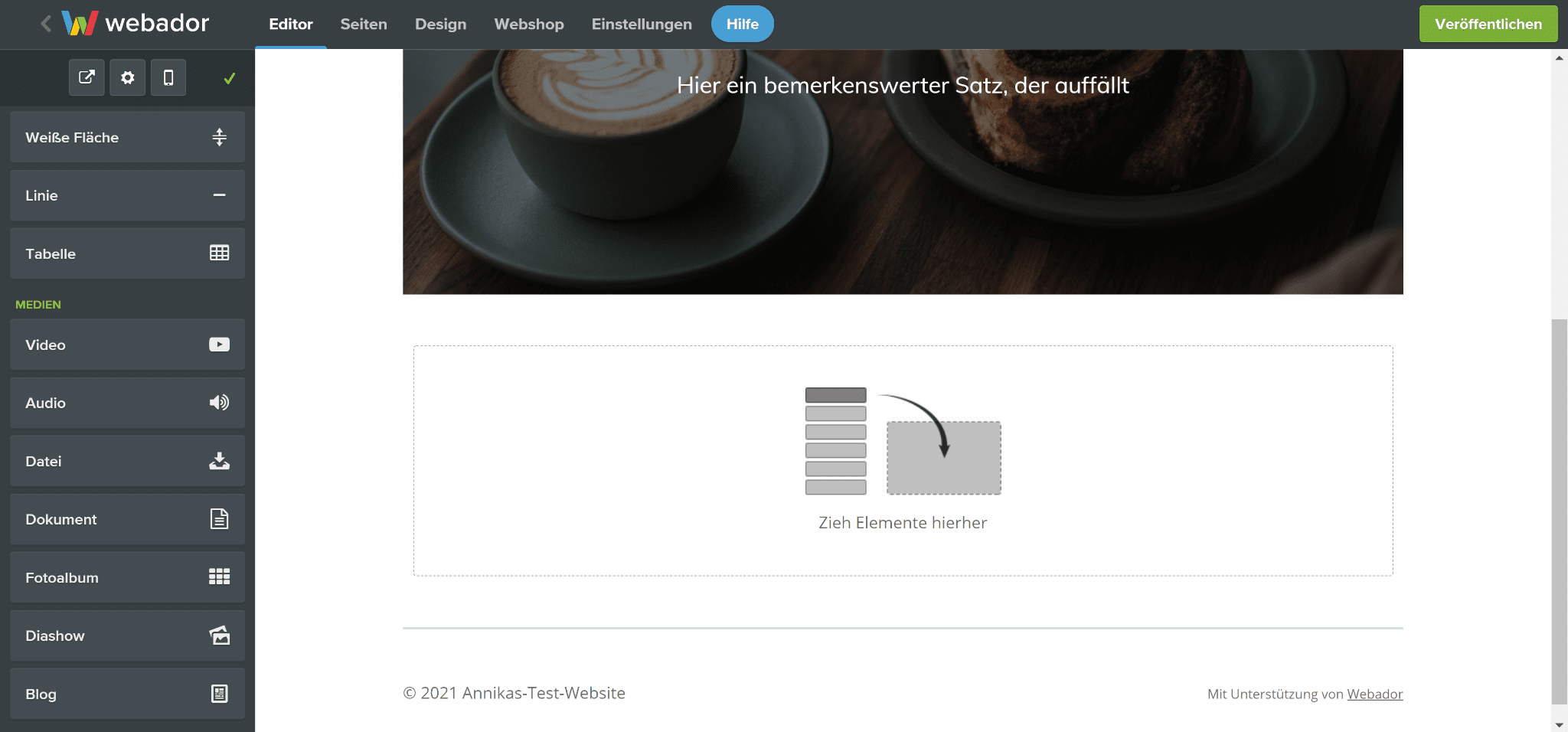The width and height of the screenshot is (1568, 732).
Task: Choose the Fotoalbum element label
Action: point(62,578)
